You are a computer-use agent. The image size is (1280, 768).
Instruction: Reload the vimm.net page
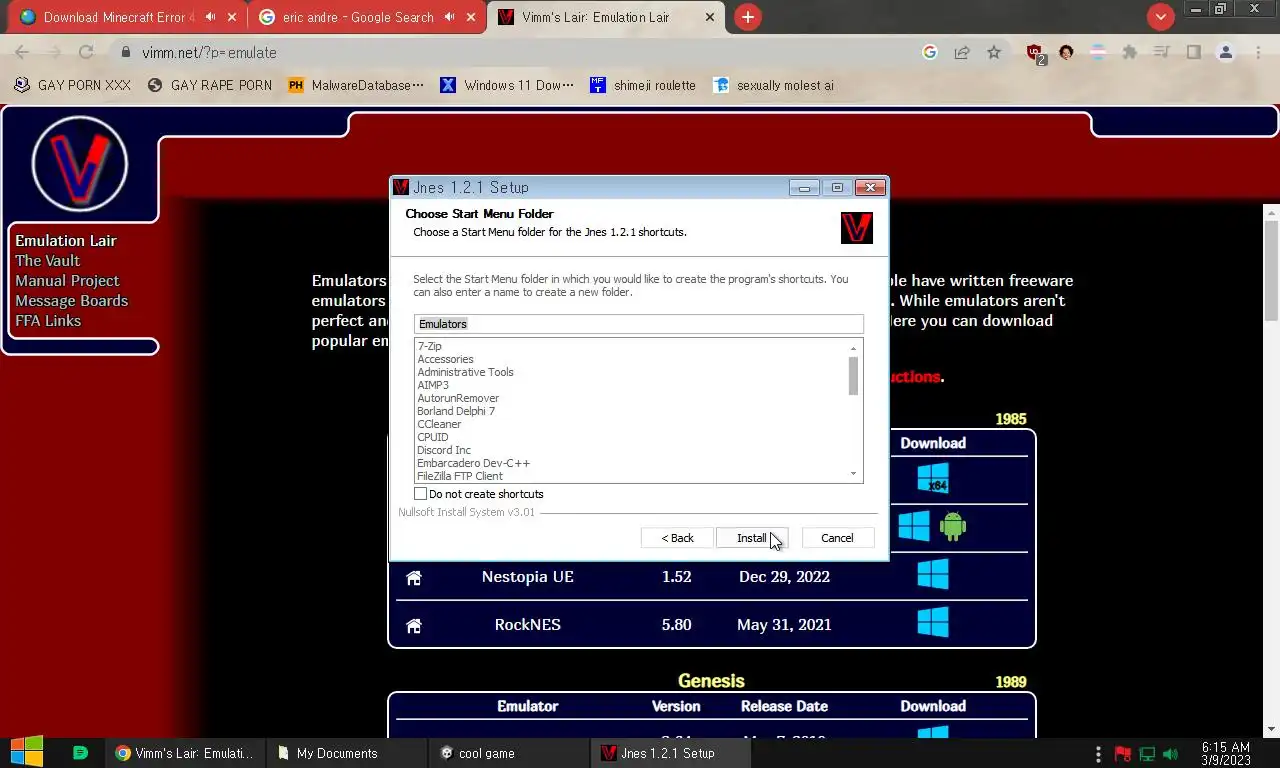[86, 52]
